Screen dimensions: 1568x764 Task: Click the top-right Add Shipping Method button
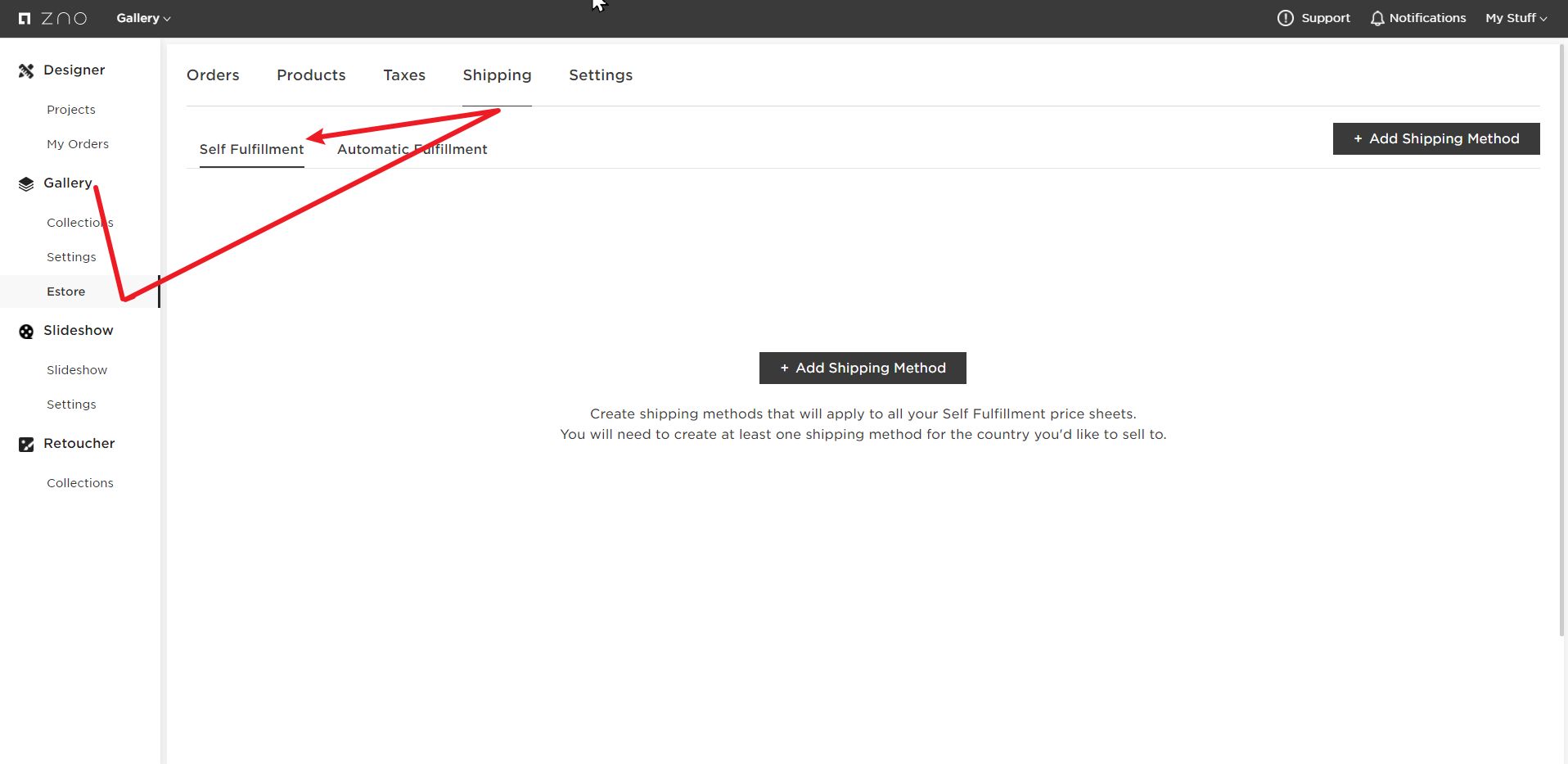pyautogui.click(x=1436, y=139)
